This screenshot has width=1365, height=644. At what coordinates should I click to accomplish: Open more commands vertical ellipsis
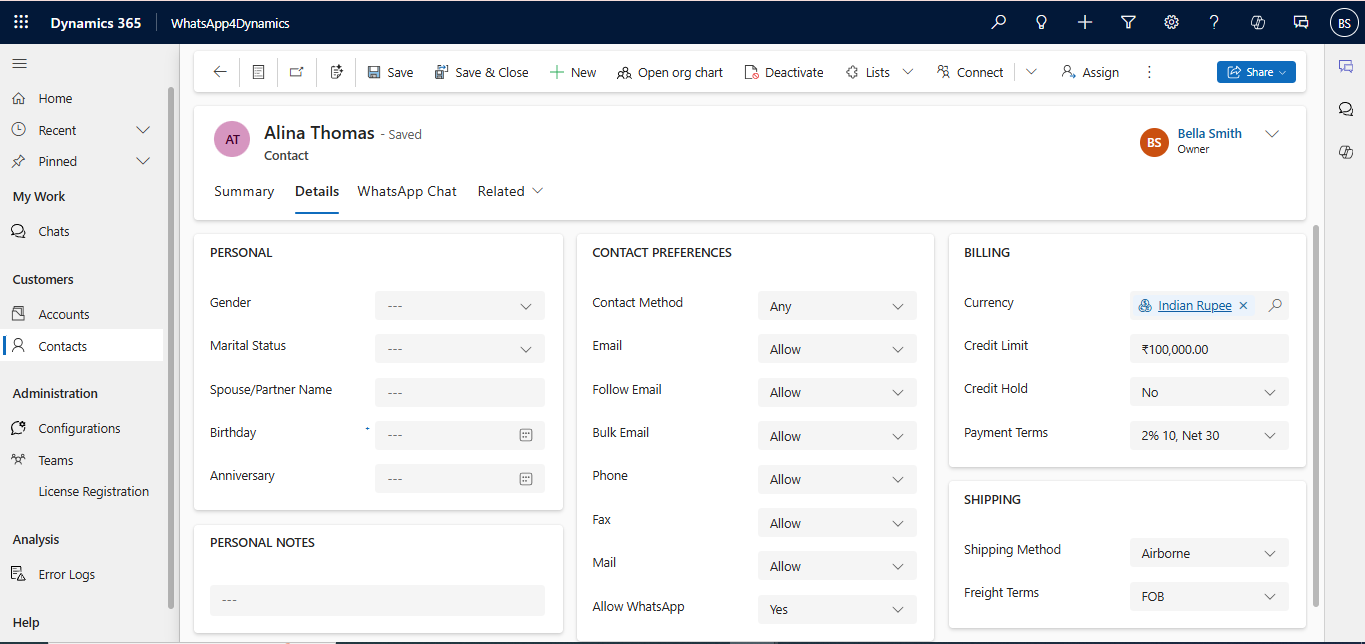pos(1149,72)
